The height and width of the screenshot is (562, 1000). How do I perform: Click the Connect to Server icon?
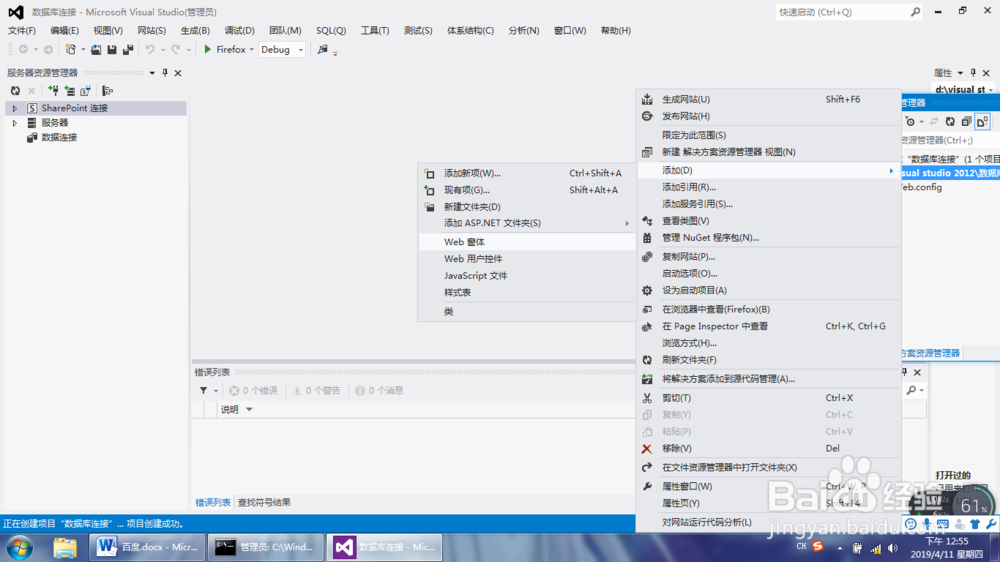click(x=70, y=91)
